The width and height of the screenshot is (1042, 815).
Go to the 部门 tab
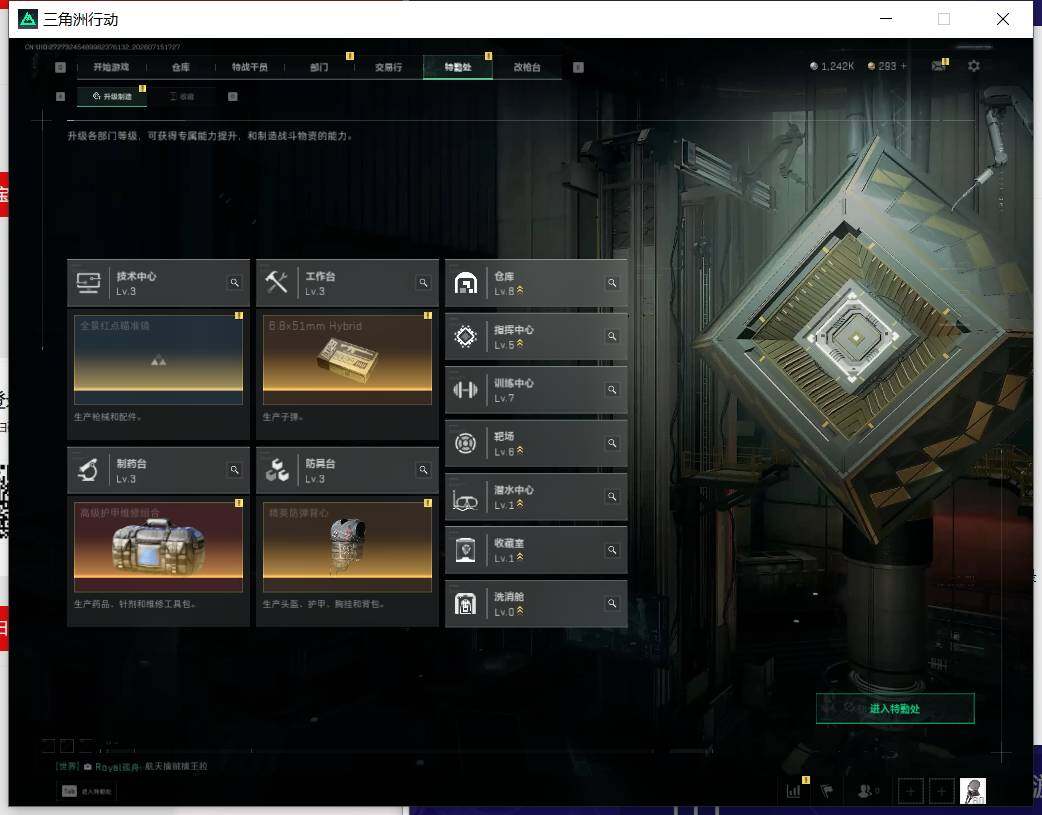click(319, 67)
